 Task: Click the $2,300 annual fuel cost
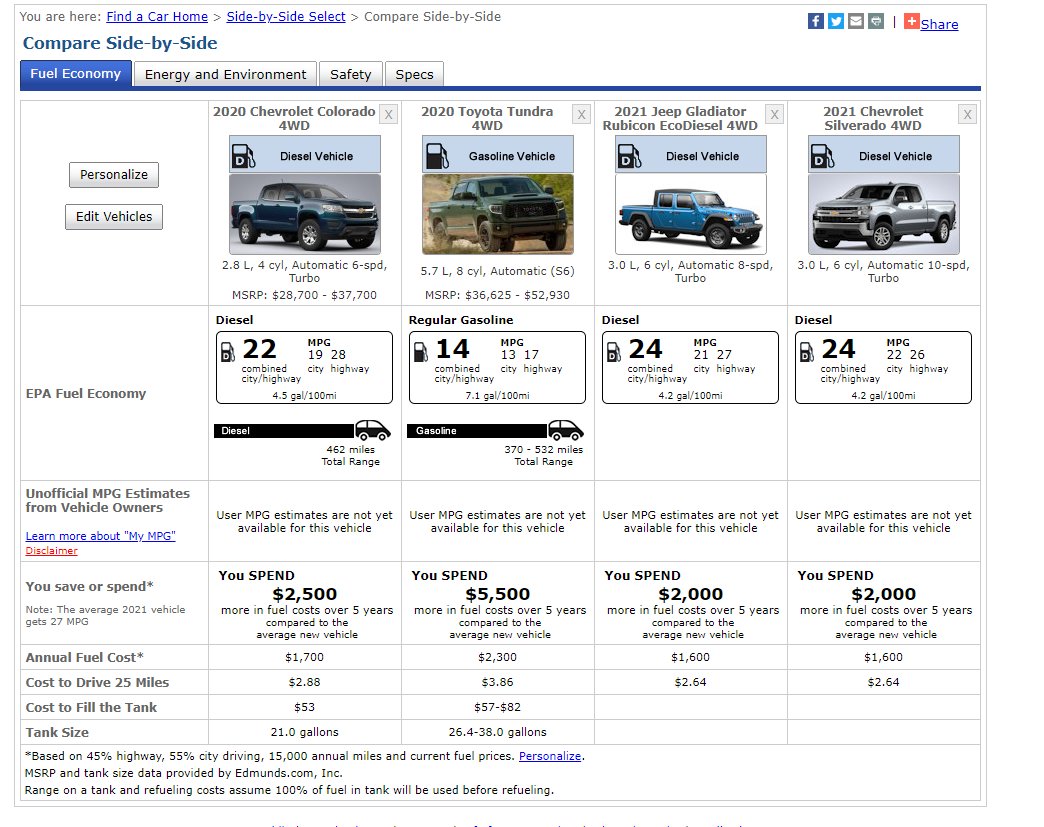click(497, 657)
